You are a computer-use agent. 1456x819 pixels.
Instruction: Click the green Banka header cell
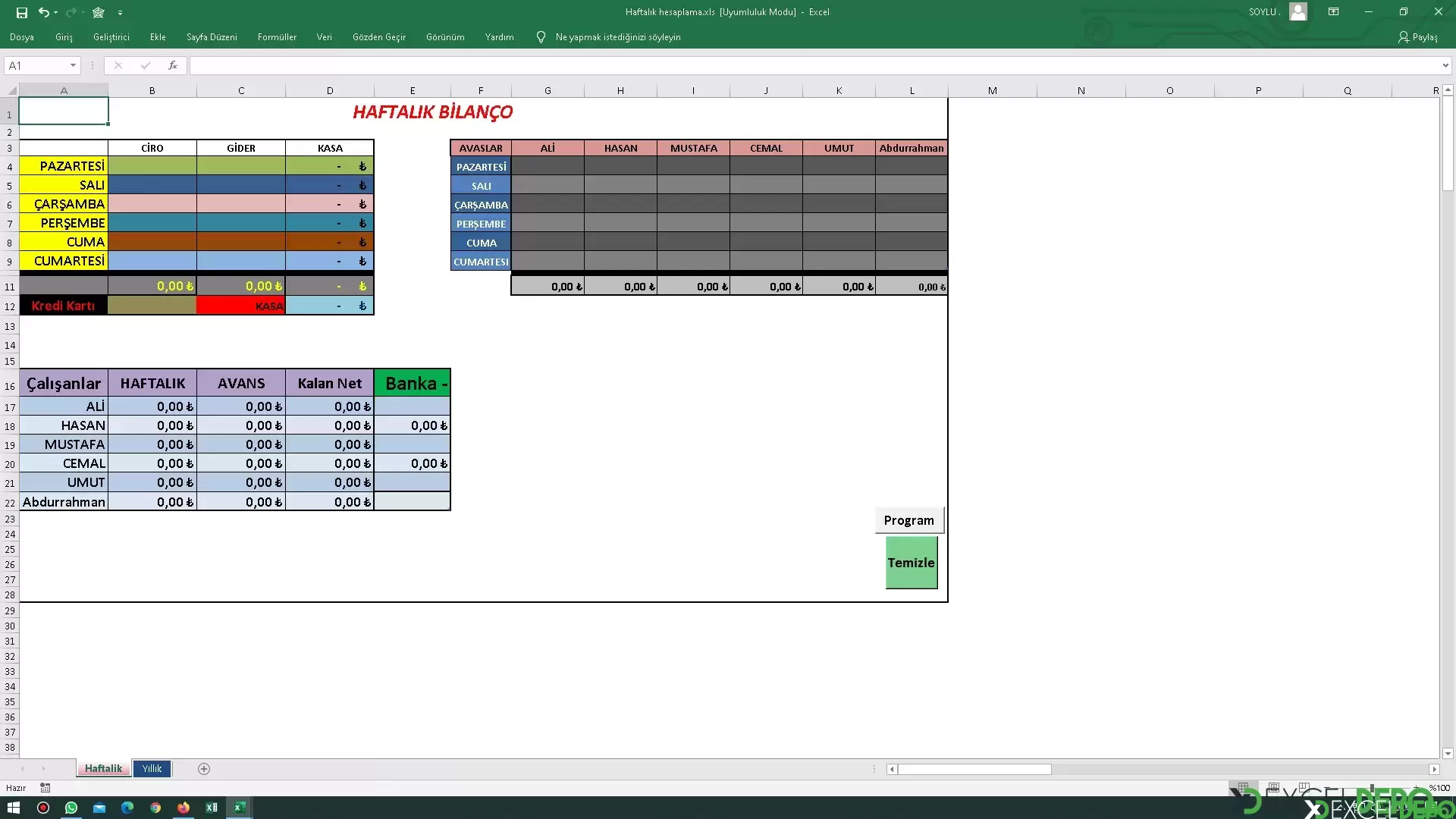tap(413, 383)
